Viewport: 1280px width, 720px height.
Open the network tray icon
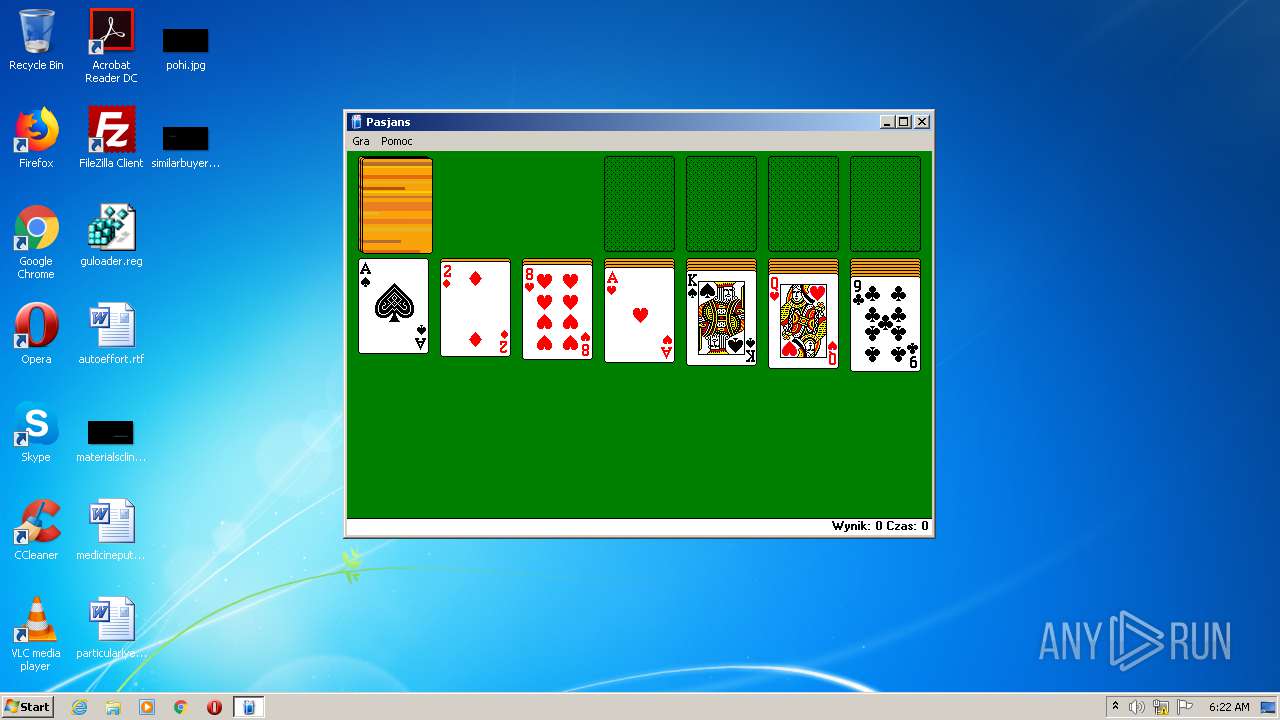tap(1161, 707)
